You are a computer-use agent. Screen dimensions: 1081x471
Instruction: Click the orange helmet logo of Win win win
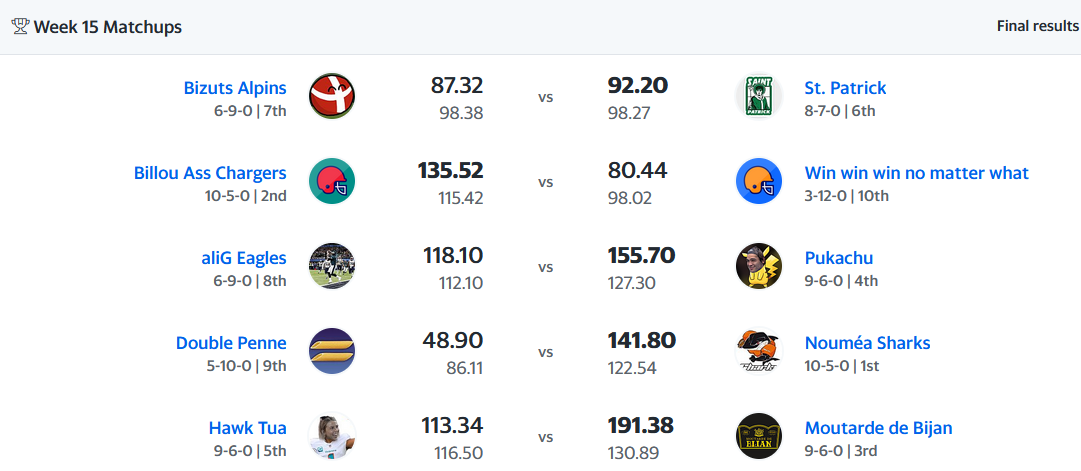[758, 181]
